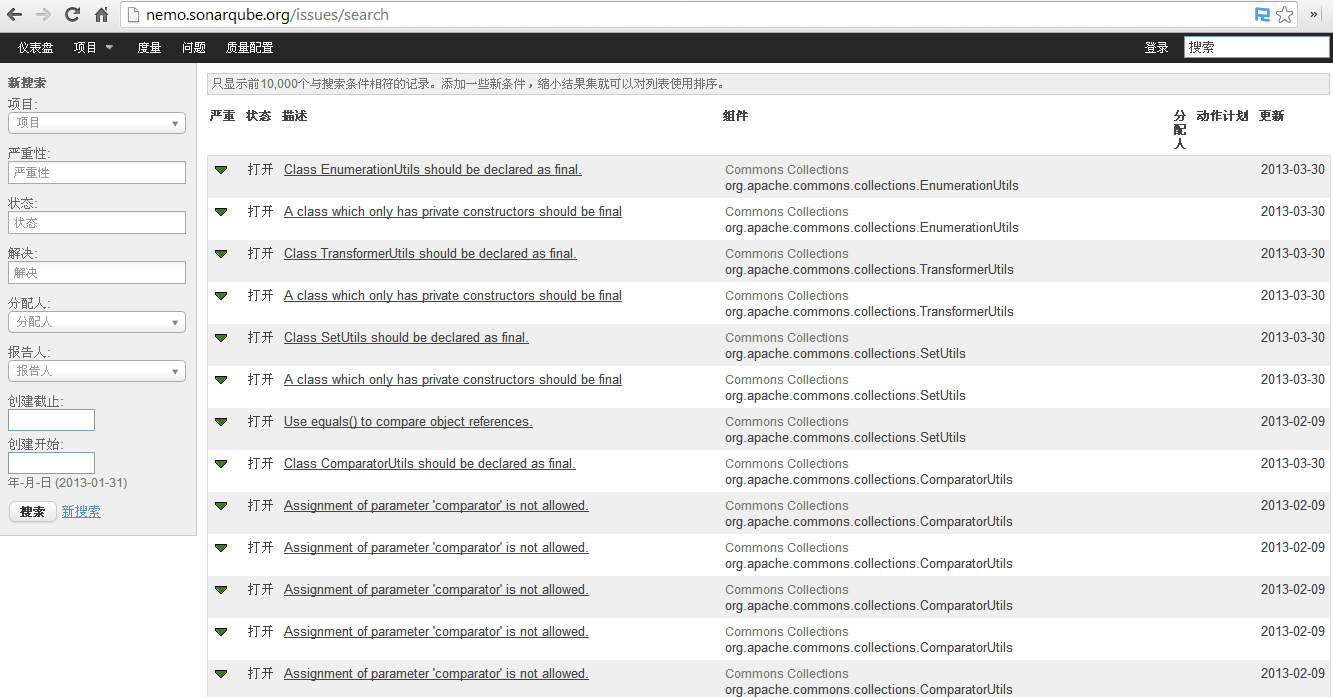Image resolution: width=1333 pixels, height=697 pixels.
Task: Focus the top-right 搜索 search box
Action: tap(1257, 47)
